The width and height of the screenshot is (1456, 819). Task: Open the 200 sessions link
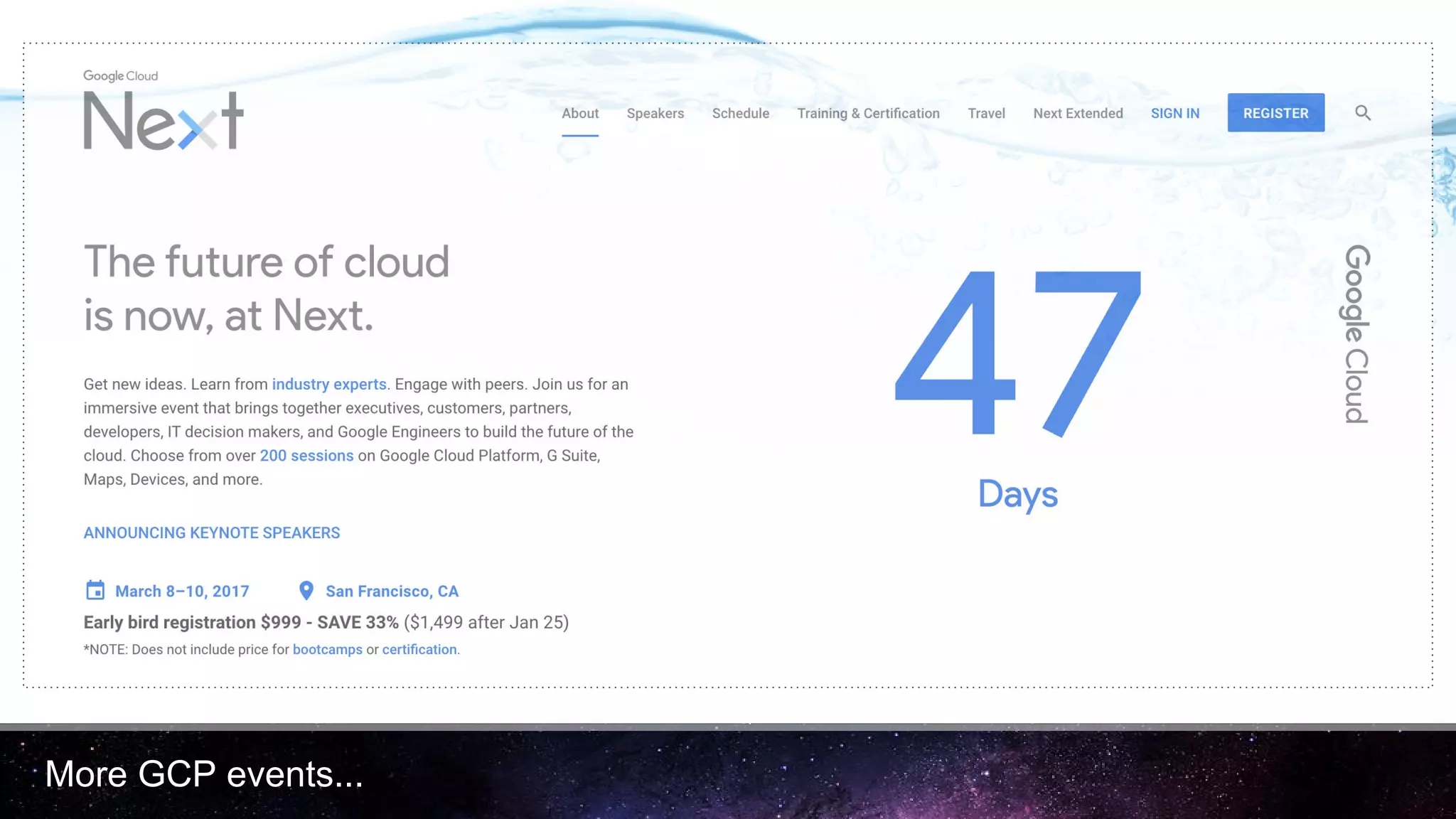pos(306,456)
